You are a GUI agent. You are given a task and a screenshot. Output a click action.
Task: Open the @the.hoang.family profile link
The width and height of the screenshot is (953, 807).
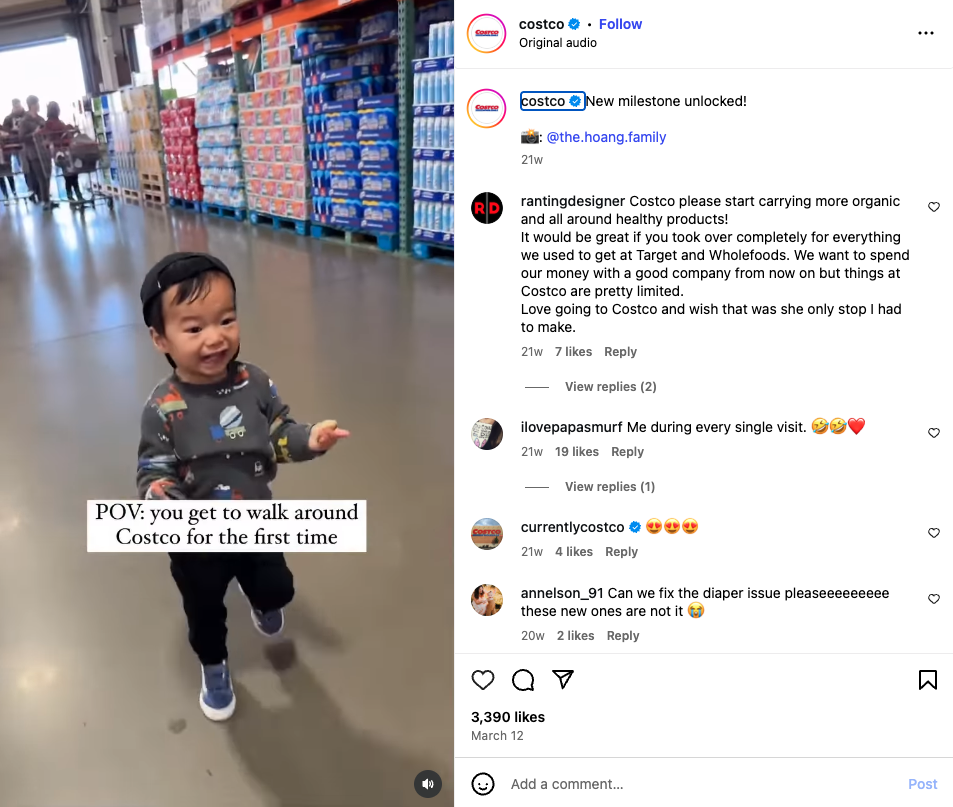606,137
